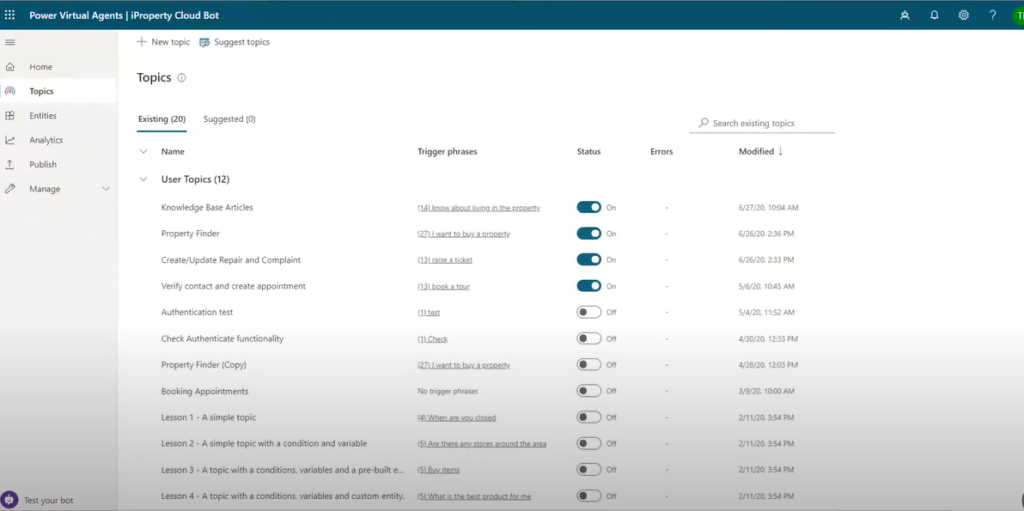Viewport: 1024px width, 511px height.
Task: Open the Booking Appointments topic
Action: (205, 391)
